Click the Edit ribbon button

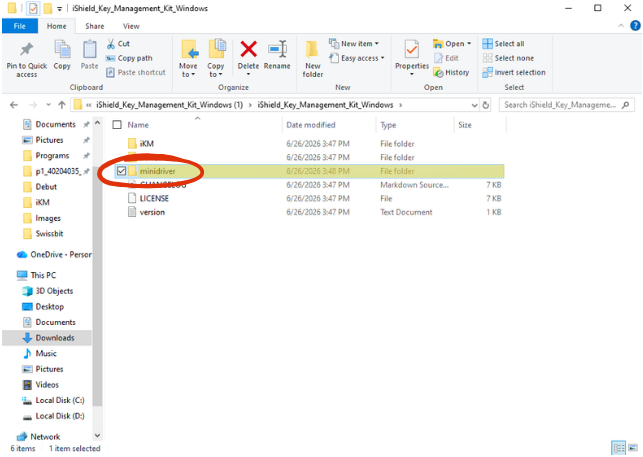pyautogui.click(x=447, y=58)
